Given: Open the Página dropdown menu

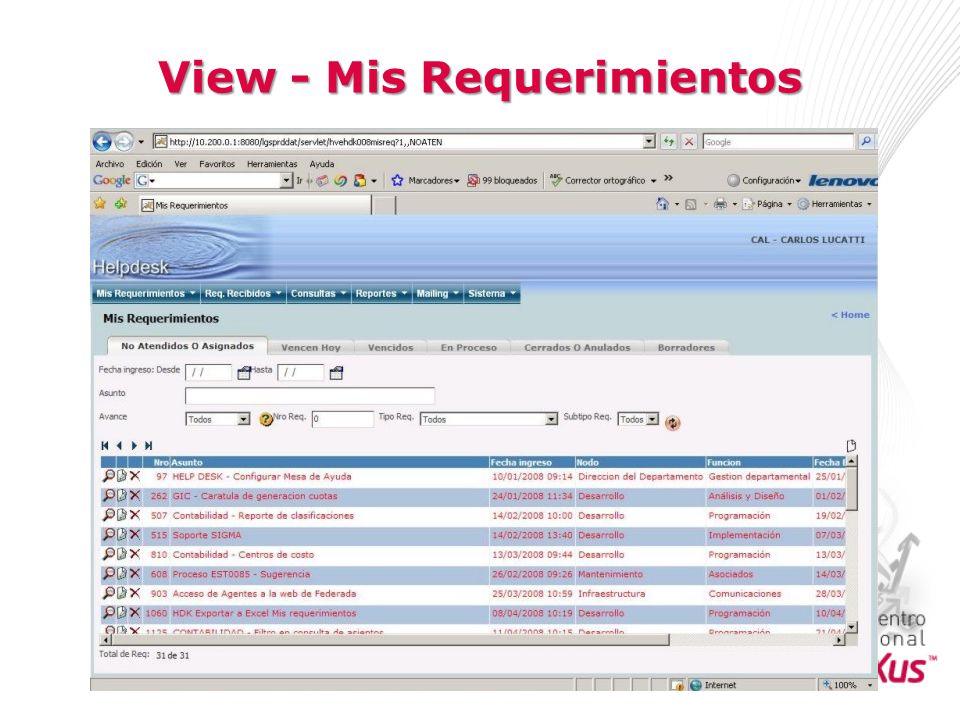Looking at the screenshot, I should click(x=768, y=204).
